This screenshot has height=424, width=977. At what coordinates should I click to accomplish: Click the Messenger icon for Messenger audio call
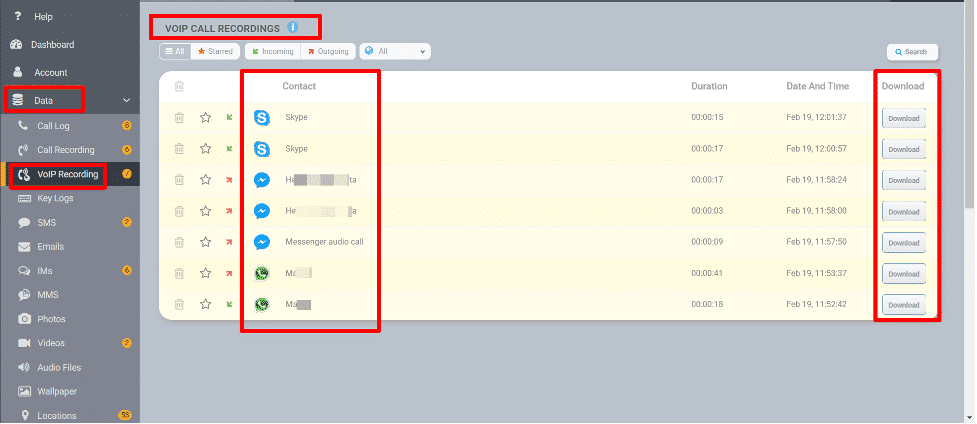[x=262, y=242]
